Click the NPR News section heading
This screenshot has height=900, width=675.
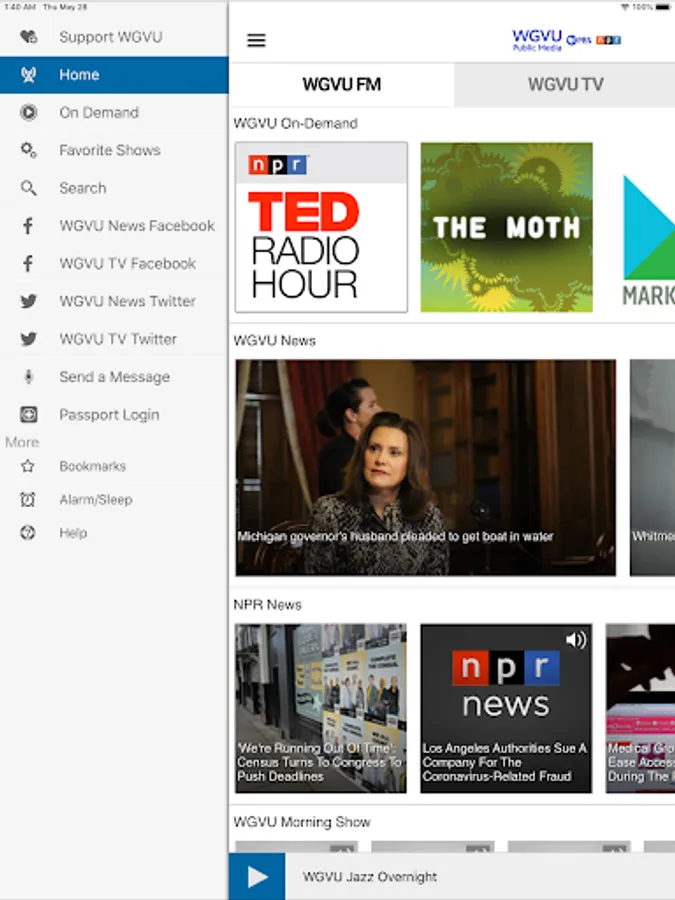click(267, 604)
